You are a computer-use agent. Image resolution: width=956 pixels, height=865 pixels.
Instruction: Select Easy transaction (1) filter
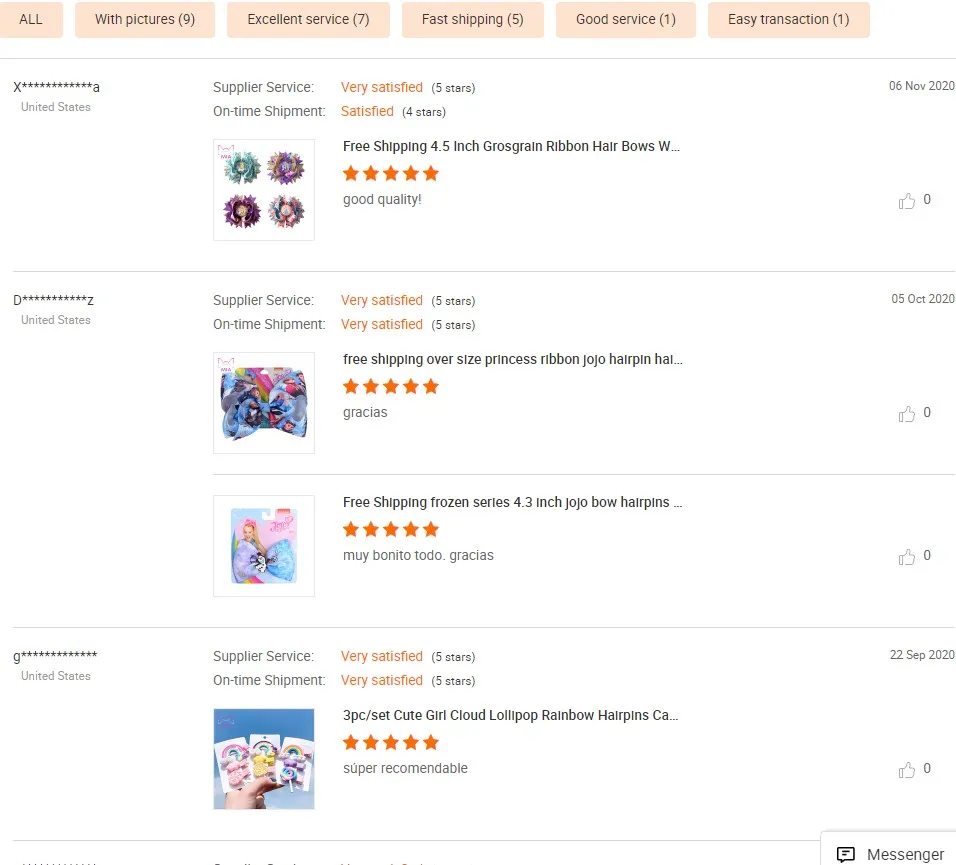pyautogui.click(x=788, y=20)
